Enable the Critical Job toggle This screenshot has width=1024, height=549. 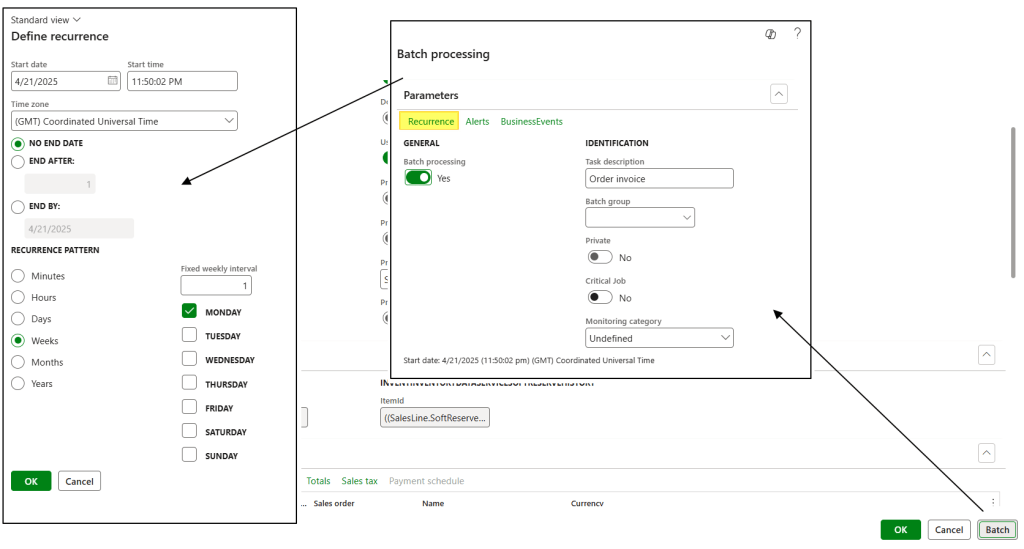pyautogui.click(x=600, y=297)
